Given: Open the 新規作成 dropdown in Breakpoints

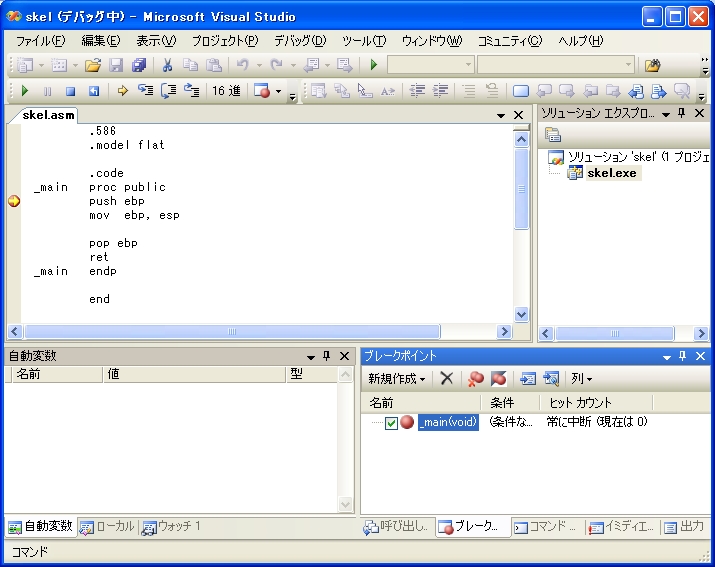Looking at the screenshot, I should (397, 379).
